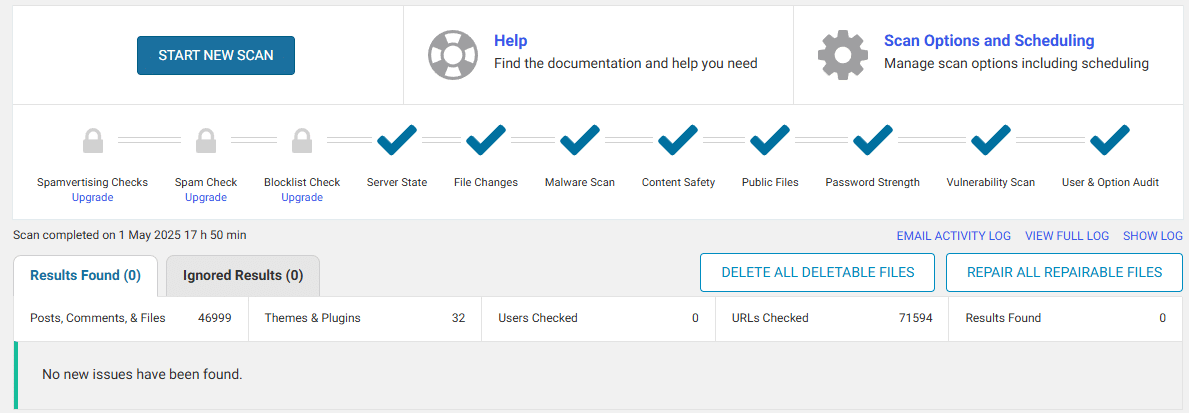Click the Server State checkmark icon
The image size is (1189, 413).
coord(397,139)
